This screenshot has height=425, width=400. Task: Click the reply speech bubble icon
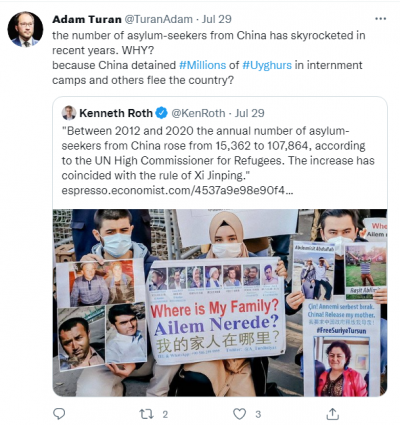tap(59, 414)
